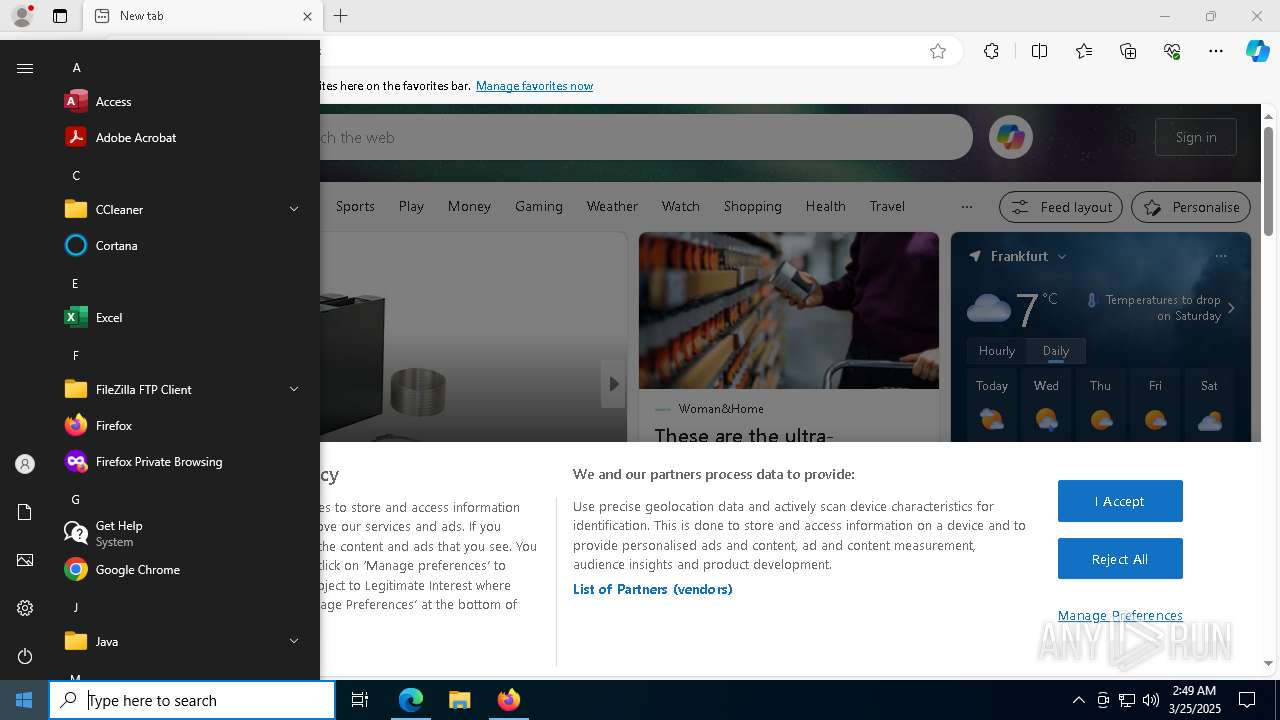
Task: Click the Windows Start button
Action: (x=24, y=700)
